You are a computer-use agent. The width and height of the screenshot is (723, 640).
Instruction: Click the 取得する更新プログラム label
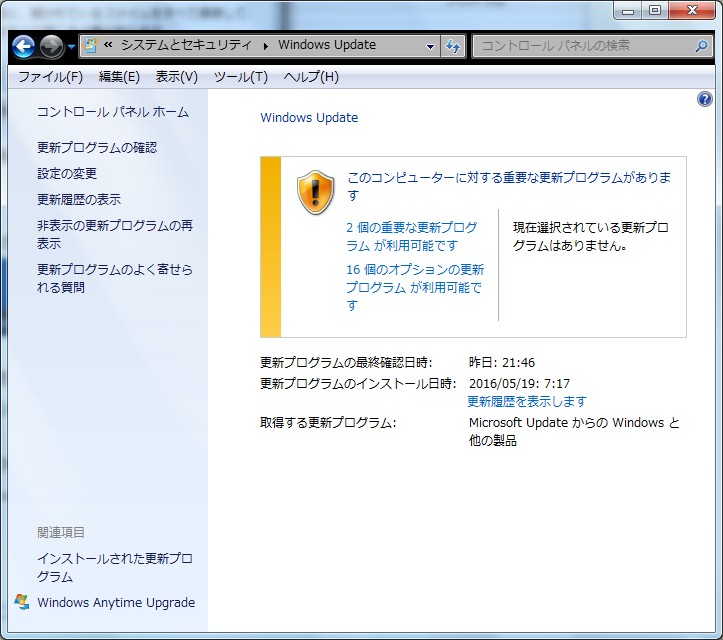pyautogui.click(x=328, y=423)
